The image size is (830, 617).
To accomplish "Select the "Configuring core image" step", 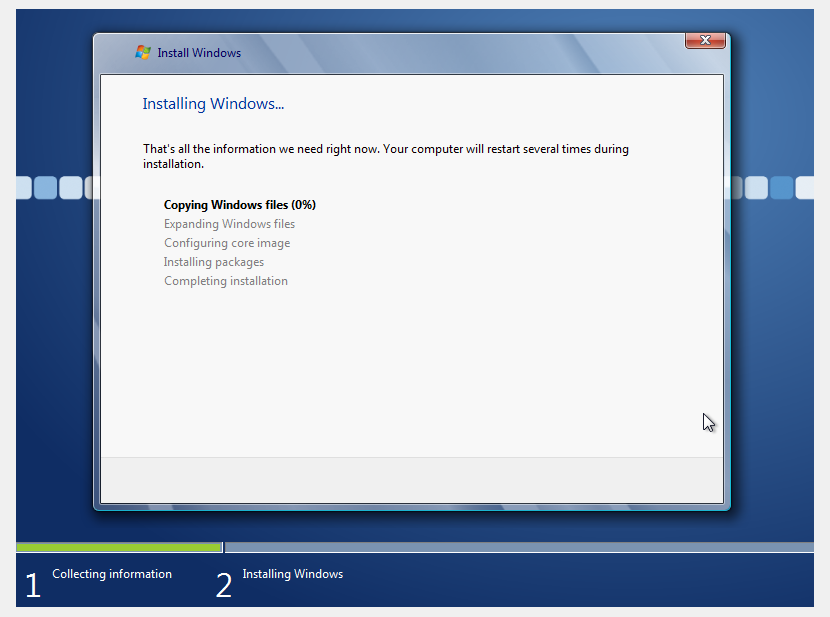I will [227, 243].
